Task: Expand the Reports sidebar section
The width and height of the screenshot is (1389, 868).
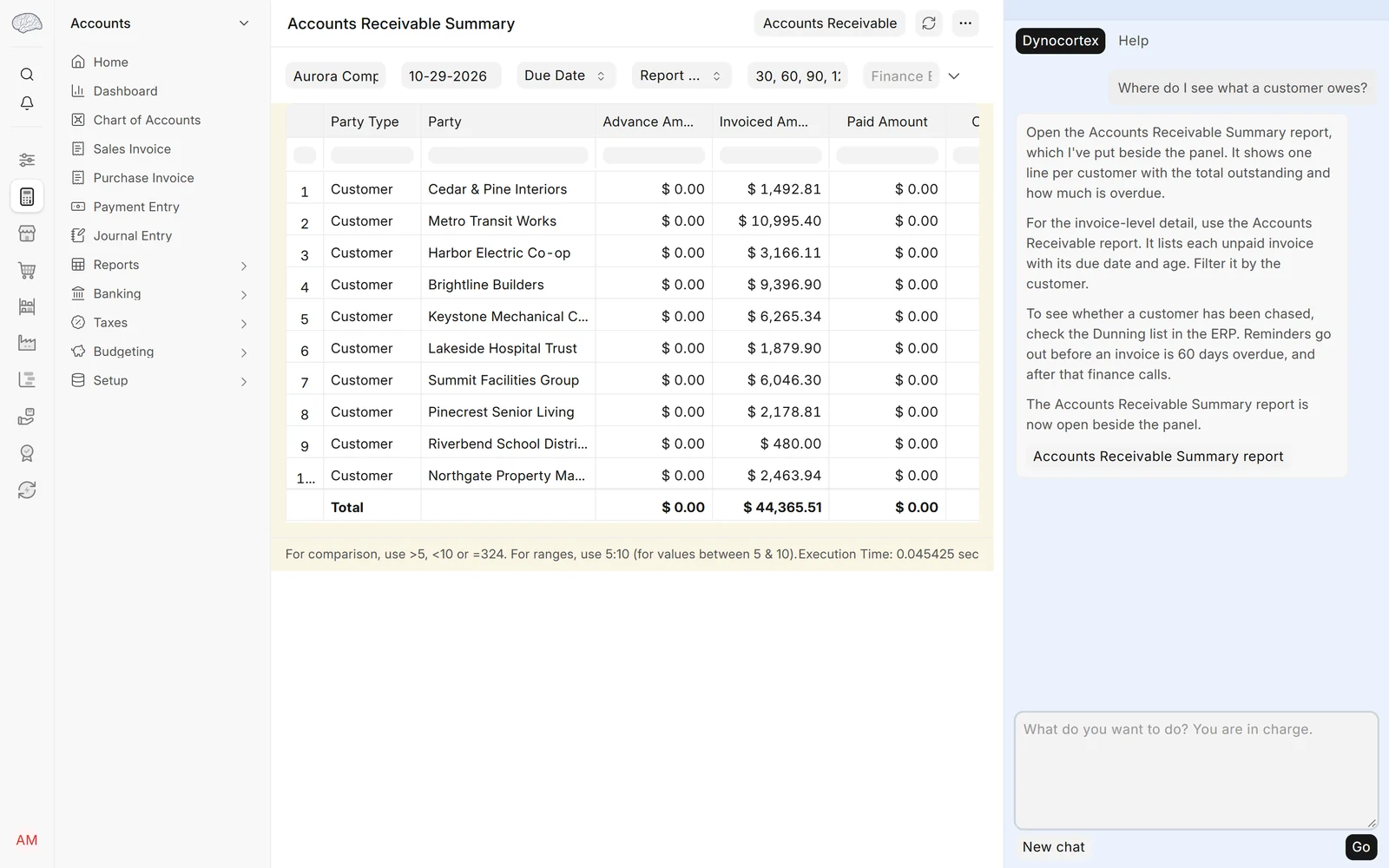Action: click(x=244, y=266)
